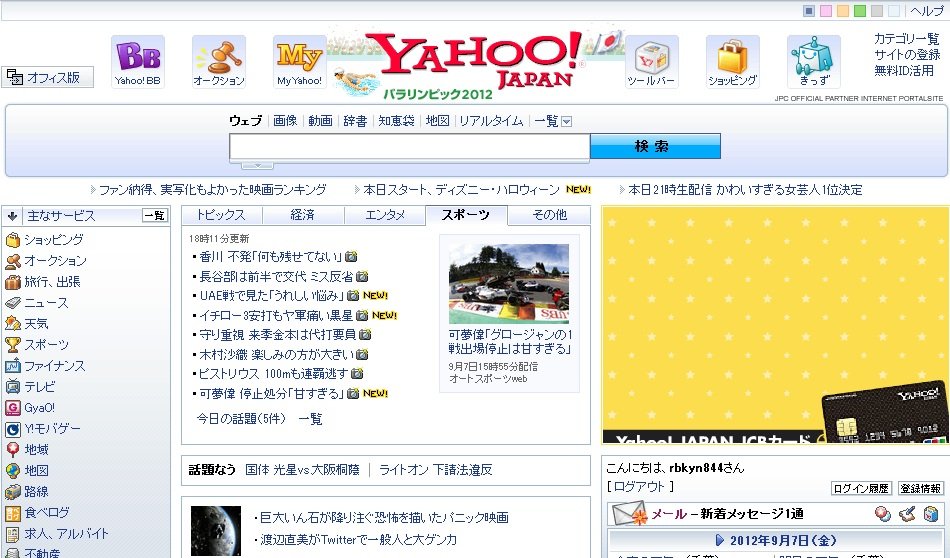Switch to the トピックス tab

[222, 215]
